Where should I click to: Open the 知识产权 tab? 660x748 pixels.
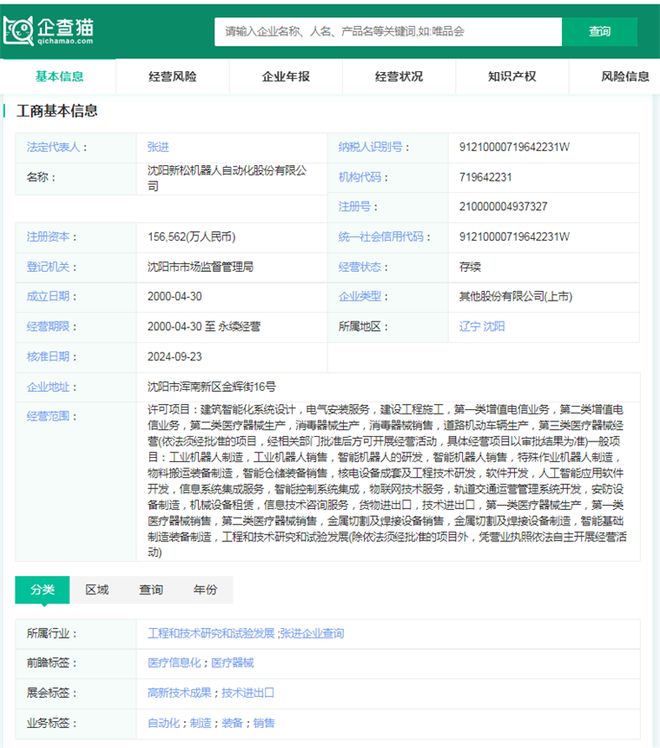(512, 76)
